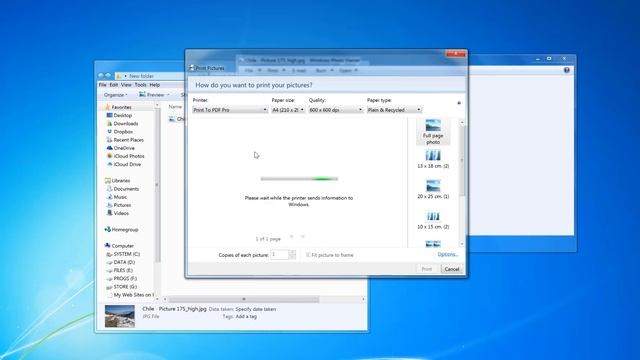640x360 pixels.
Task: Open the File menu in Explorer
Action: click(x=103, y=85)
